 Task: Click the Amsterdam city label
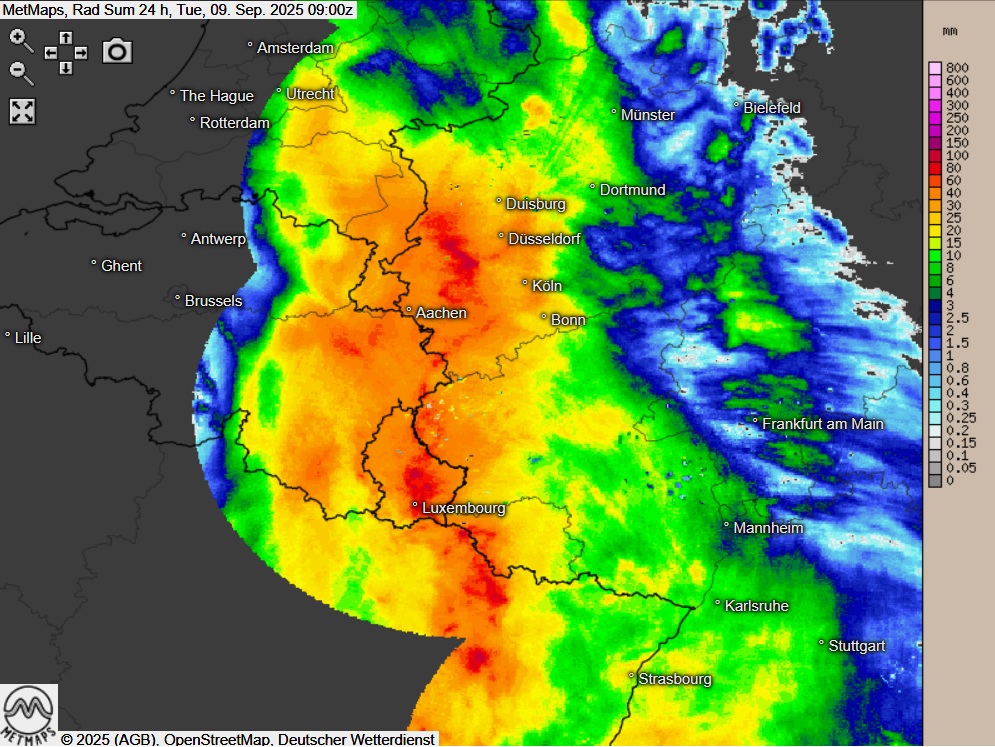click(295, 48)
